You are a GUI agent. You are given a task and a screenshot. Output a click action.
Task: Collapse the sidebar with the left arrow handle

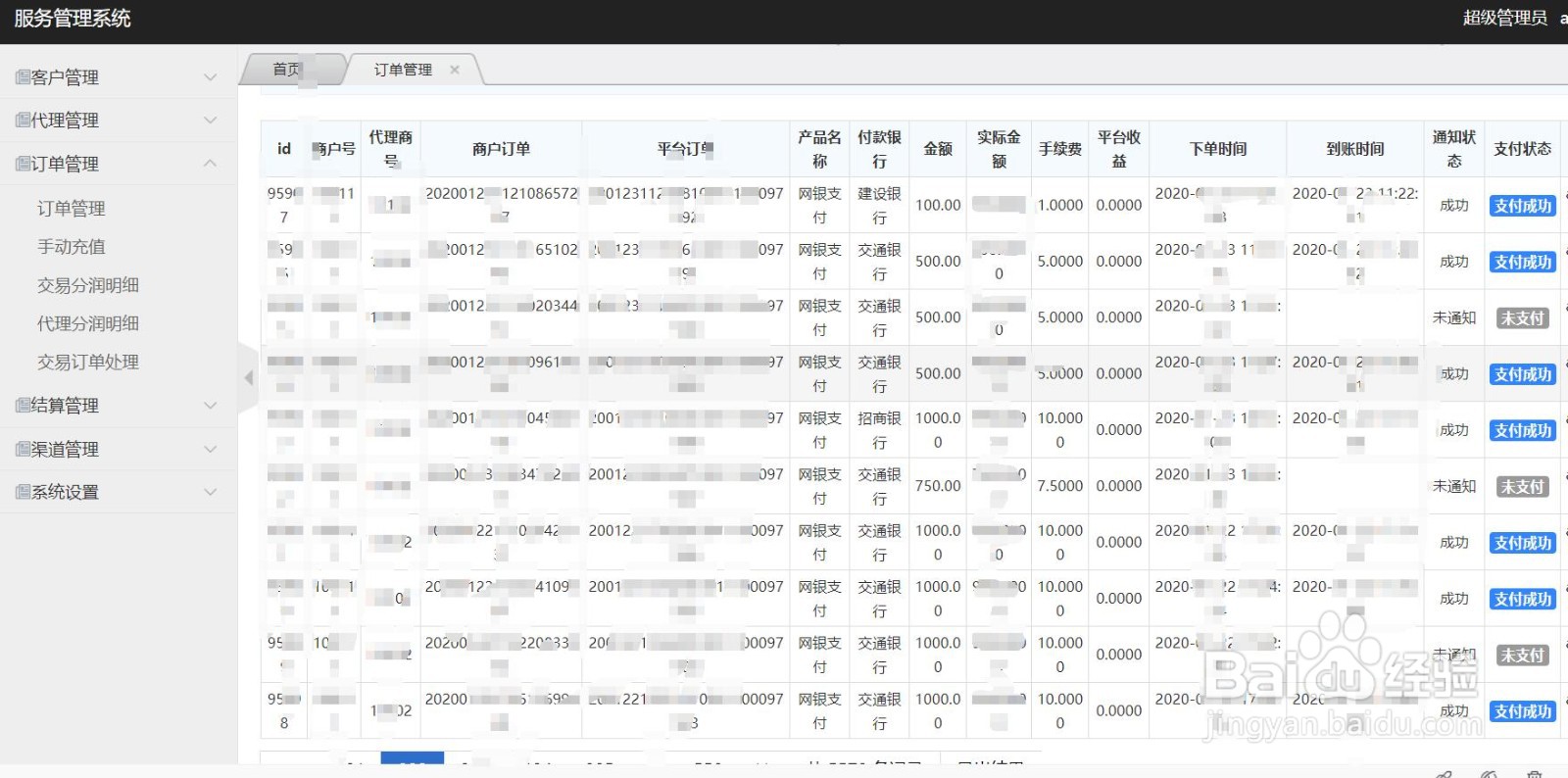pos(248,377)
